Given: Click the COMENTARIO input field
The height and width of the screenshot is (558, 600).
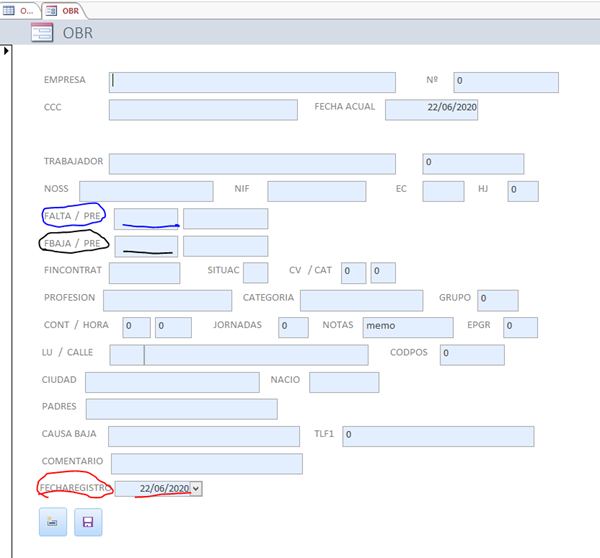Looking at the screenshot, I should [207, 464].
